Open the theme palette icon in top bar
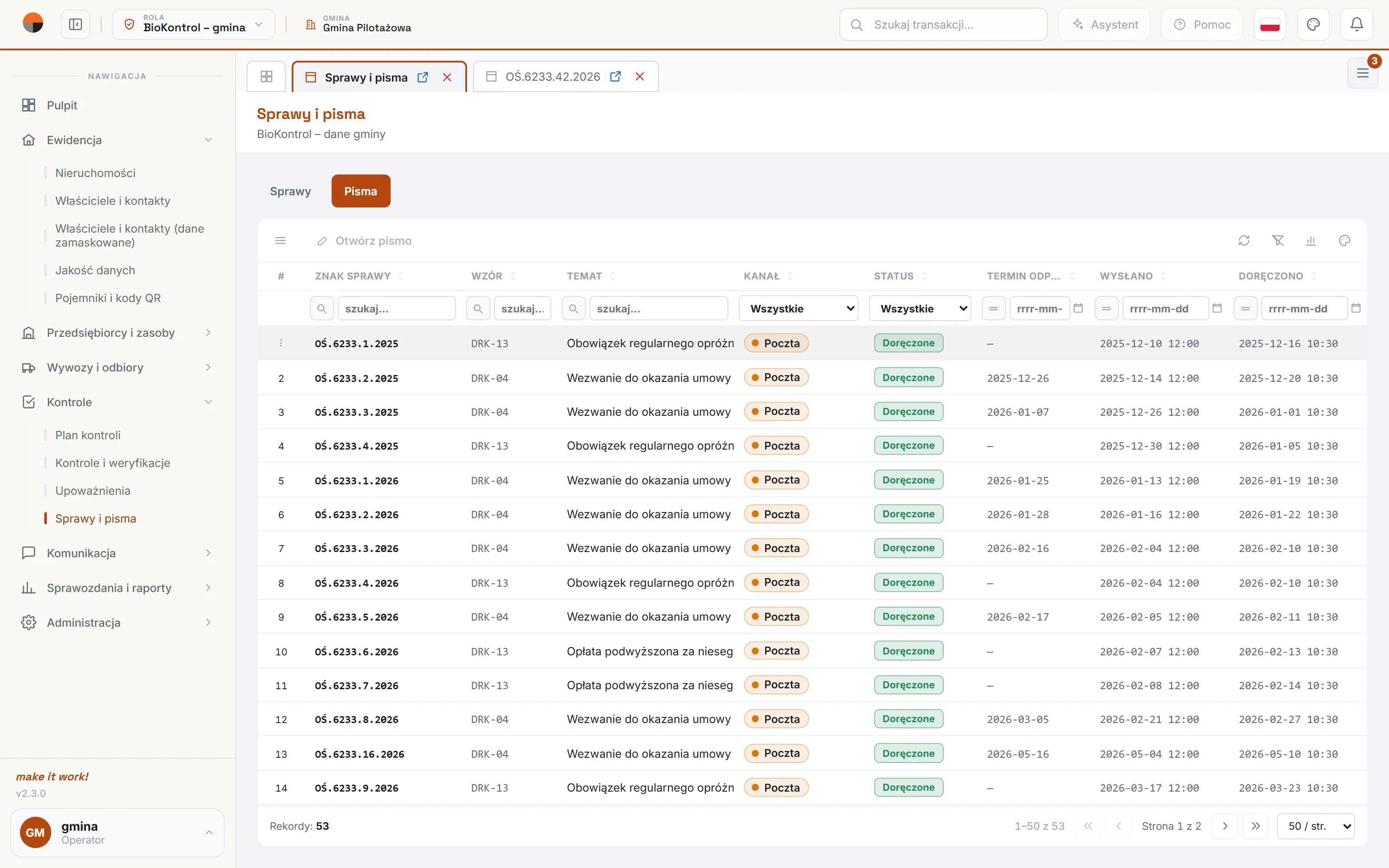Viewport: 1389px width, 868px height. coord(1313,24)
